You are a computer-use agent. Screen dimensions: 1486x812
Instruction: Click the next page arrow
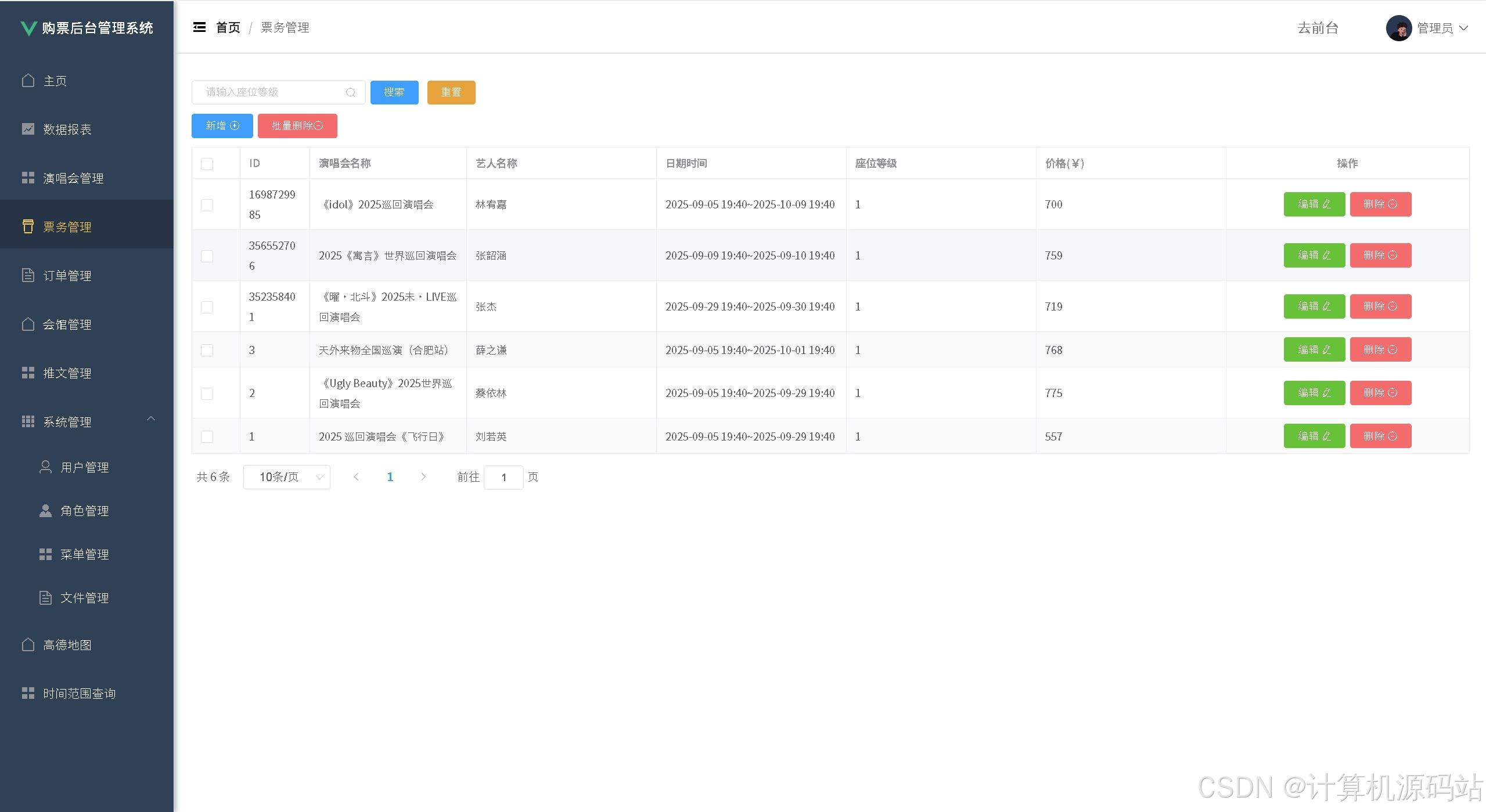click(423, 477)
